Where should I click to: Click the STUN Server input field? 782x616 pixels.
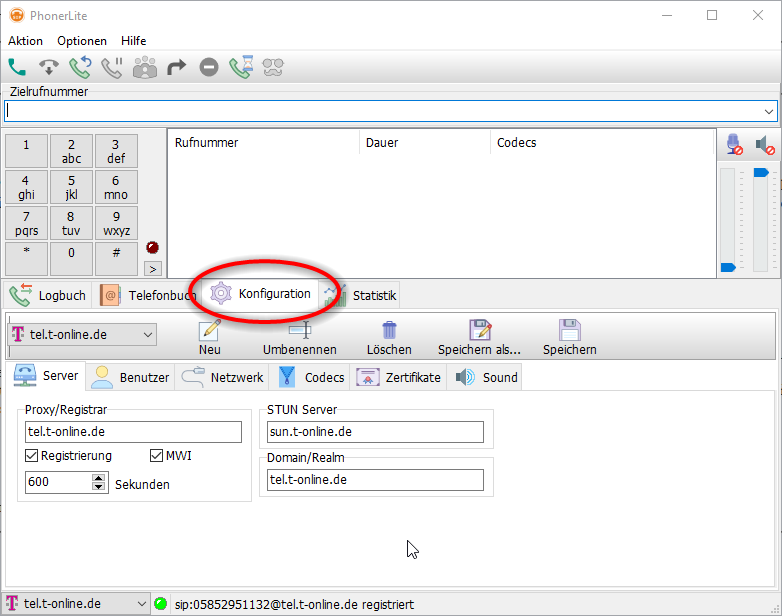[375, 432]
